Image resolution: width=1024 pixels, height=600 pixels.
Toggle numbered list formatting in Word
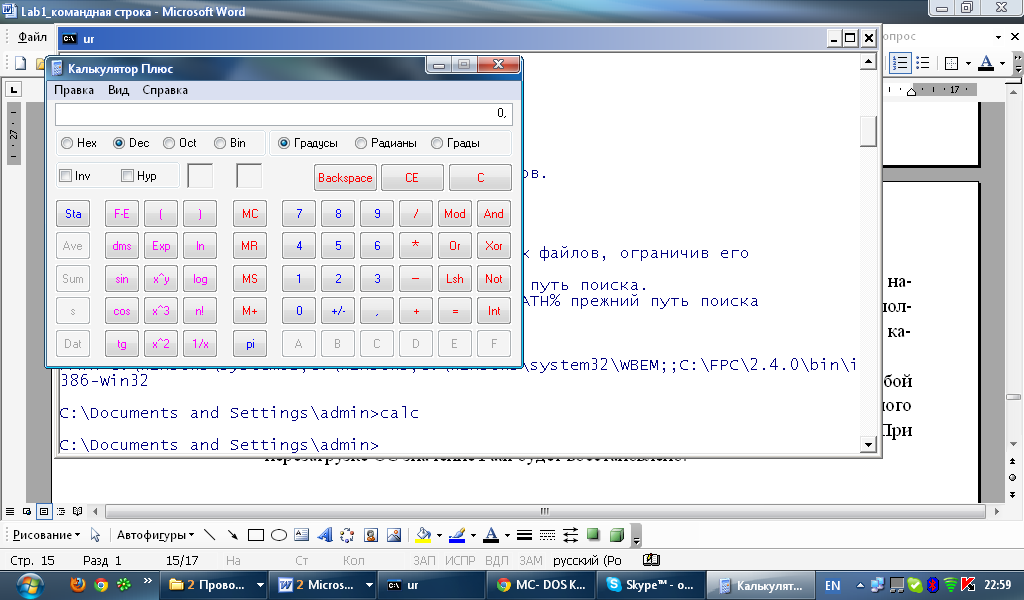900,63
